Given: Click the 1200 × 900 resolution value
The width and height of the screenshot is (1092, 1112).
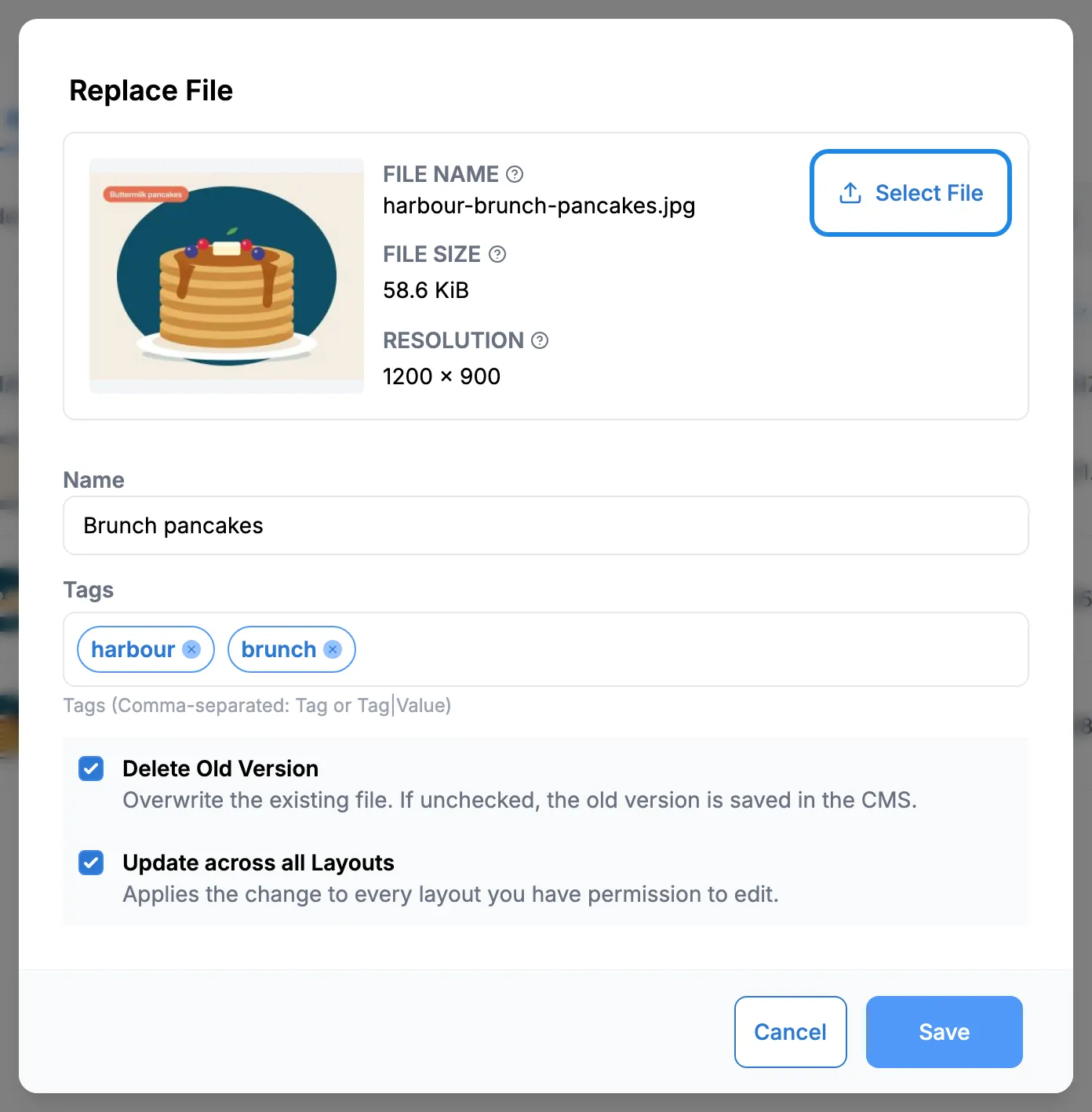Looking at the screenshot, I should click(x=442, y=376).
